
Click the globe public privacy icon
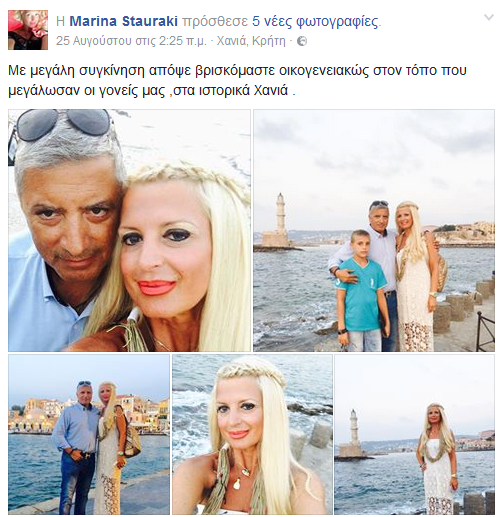coord(302,41)
